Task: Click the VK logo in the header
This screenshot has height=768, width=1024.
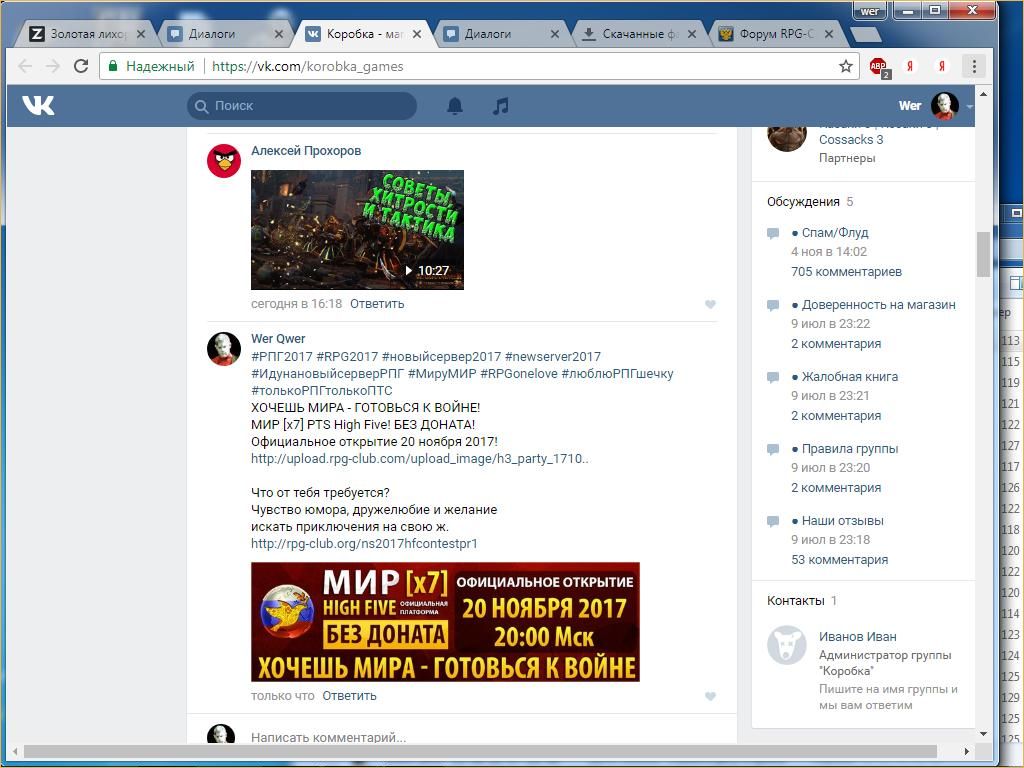Action: pos(38,105)
